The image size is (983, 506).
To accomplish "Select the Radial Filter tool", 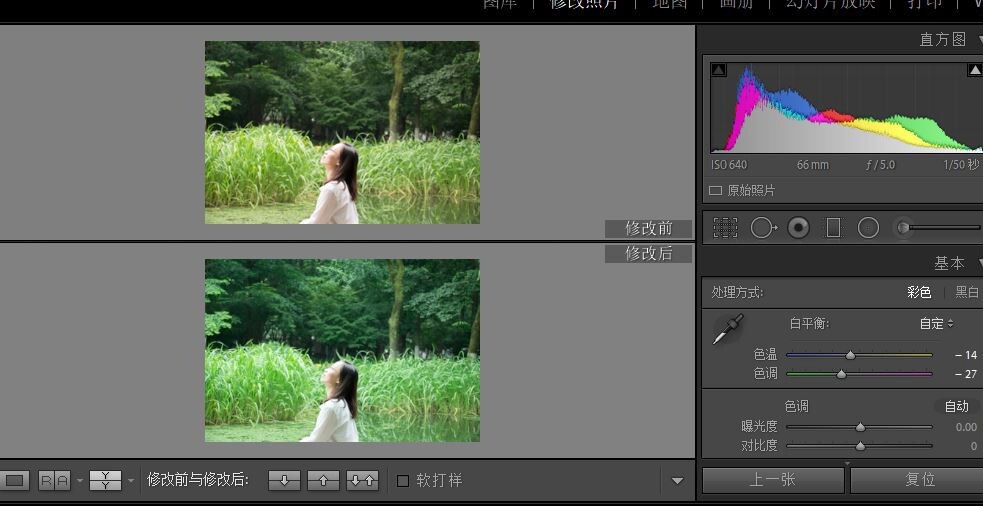I will point(868,228).
